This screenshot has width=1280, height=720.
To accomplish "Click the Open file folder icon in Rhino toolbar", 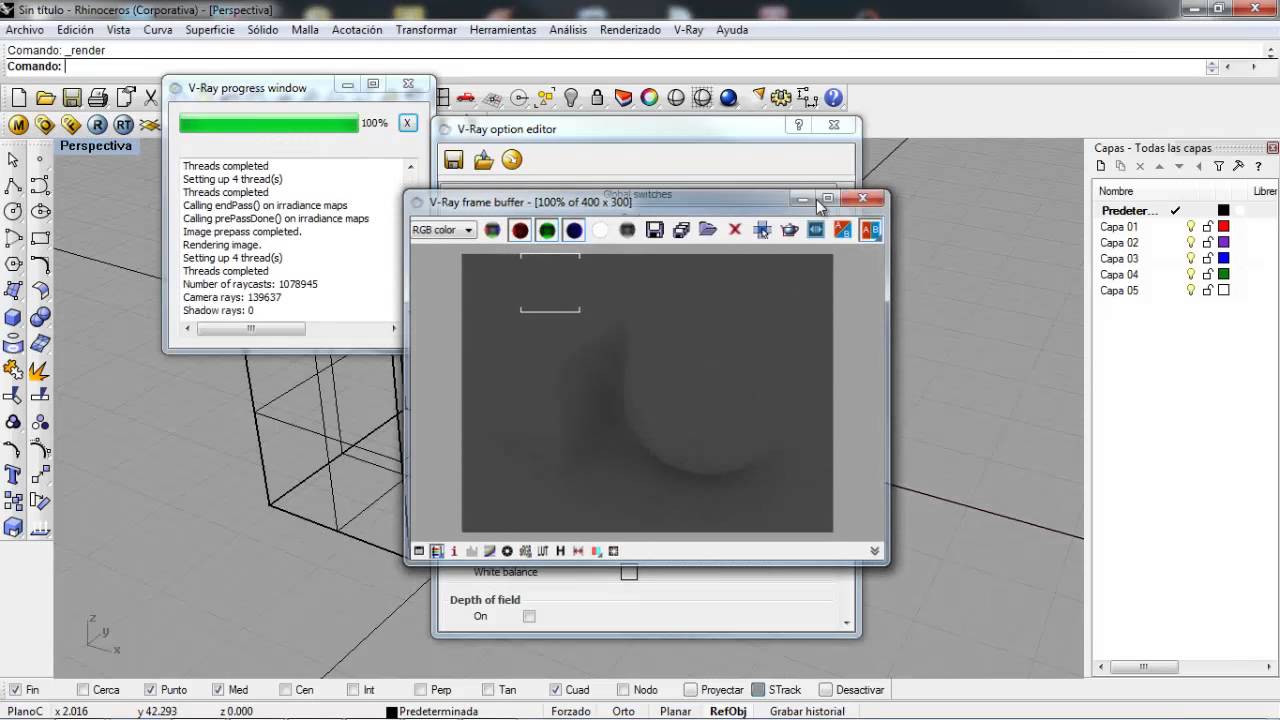I will pyautogui.click(x=45, y=98).
